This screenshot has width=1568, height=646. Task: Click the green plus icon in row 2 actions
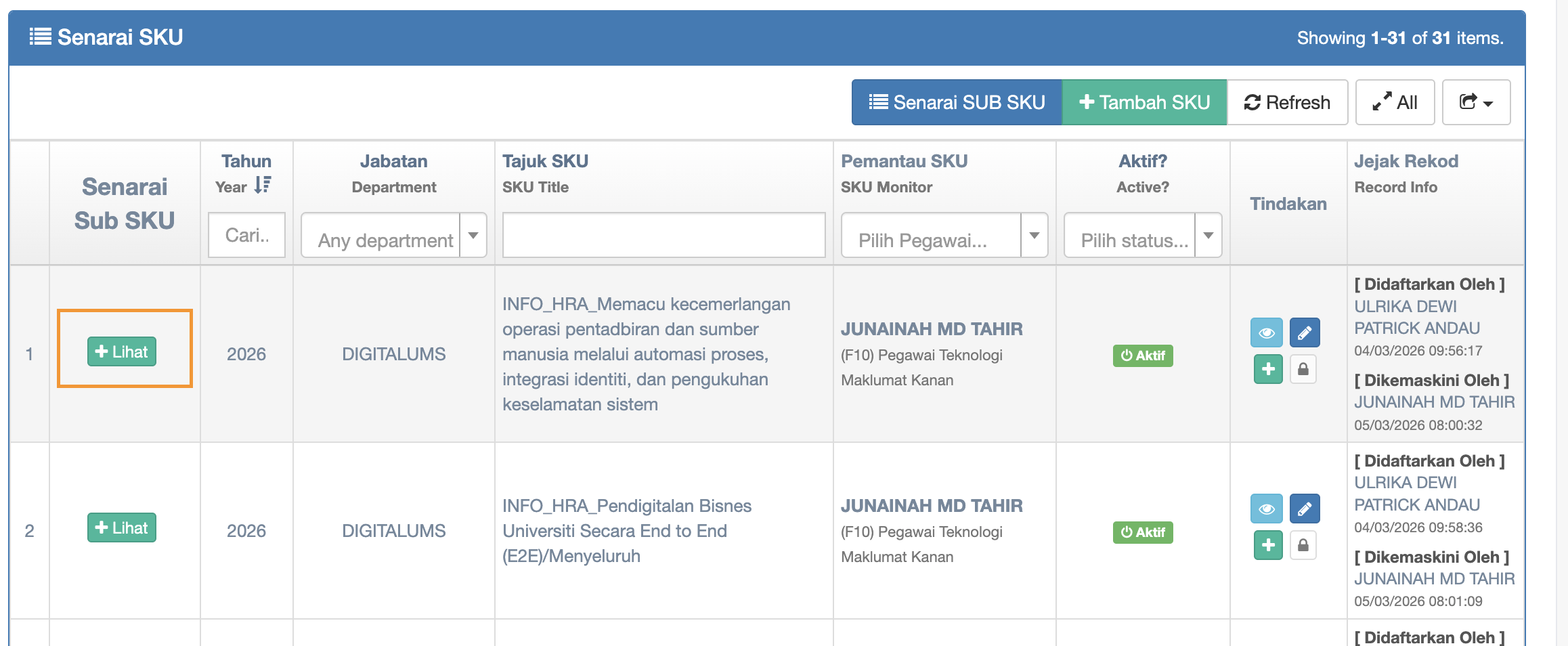click(x=1267, y=545)
